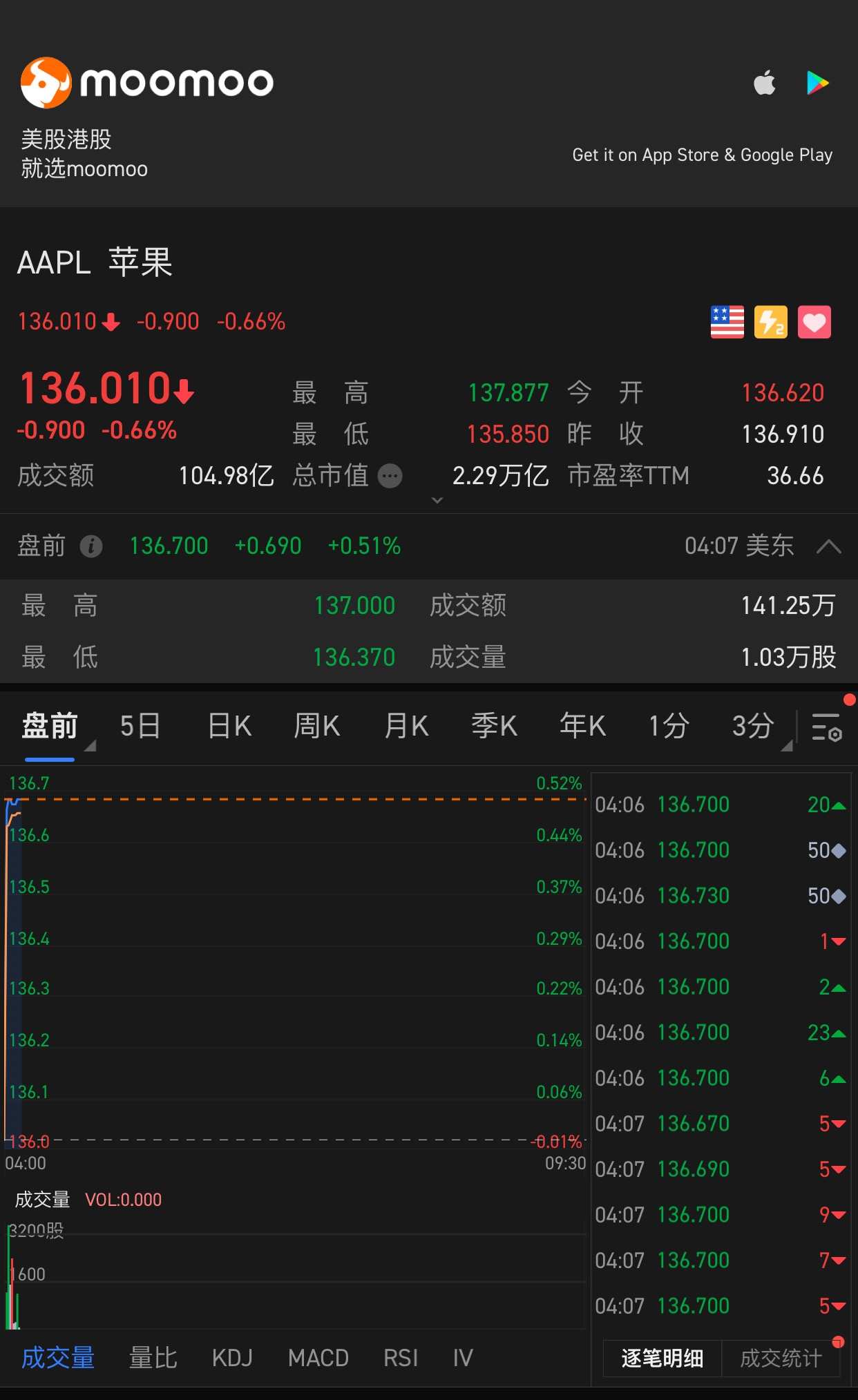
Task: Expand more quote details down chevron
Action: tap(437, 499)
